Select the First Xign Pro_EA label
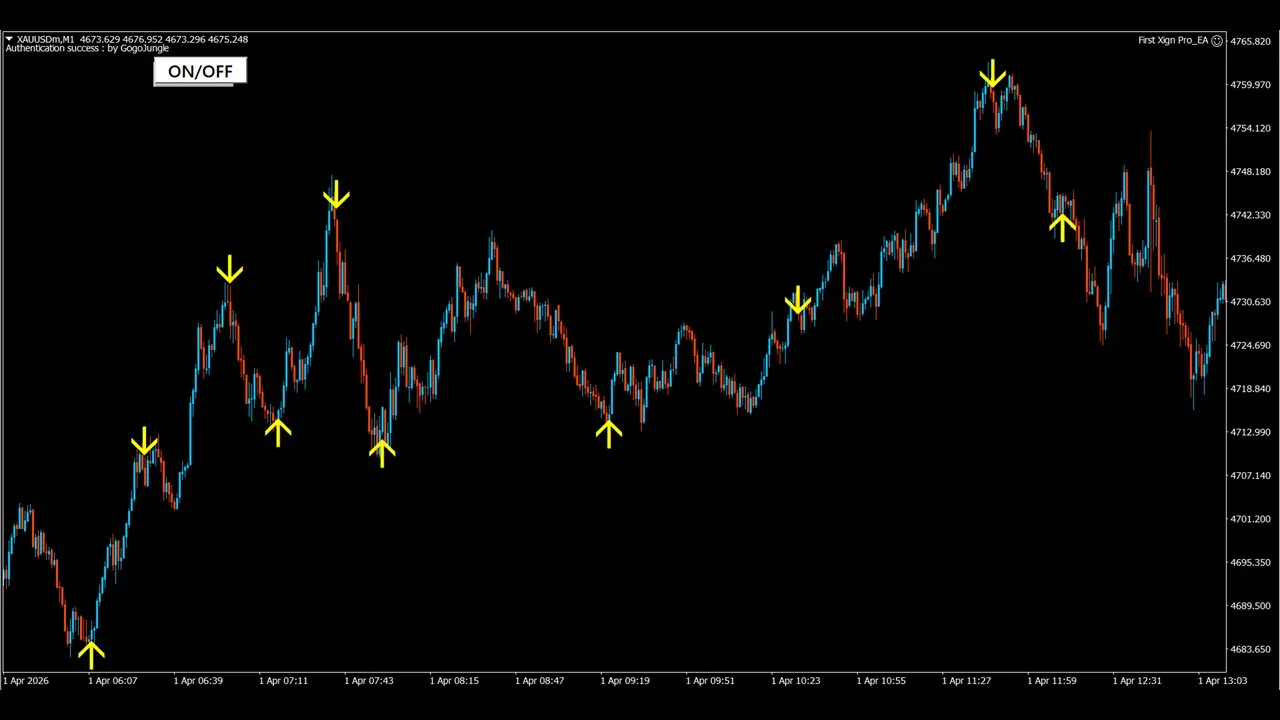This screenshot has height=720, width=1280. (1173, 41)
